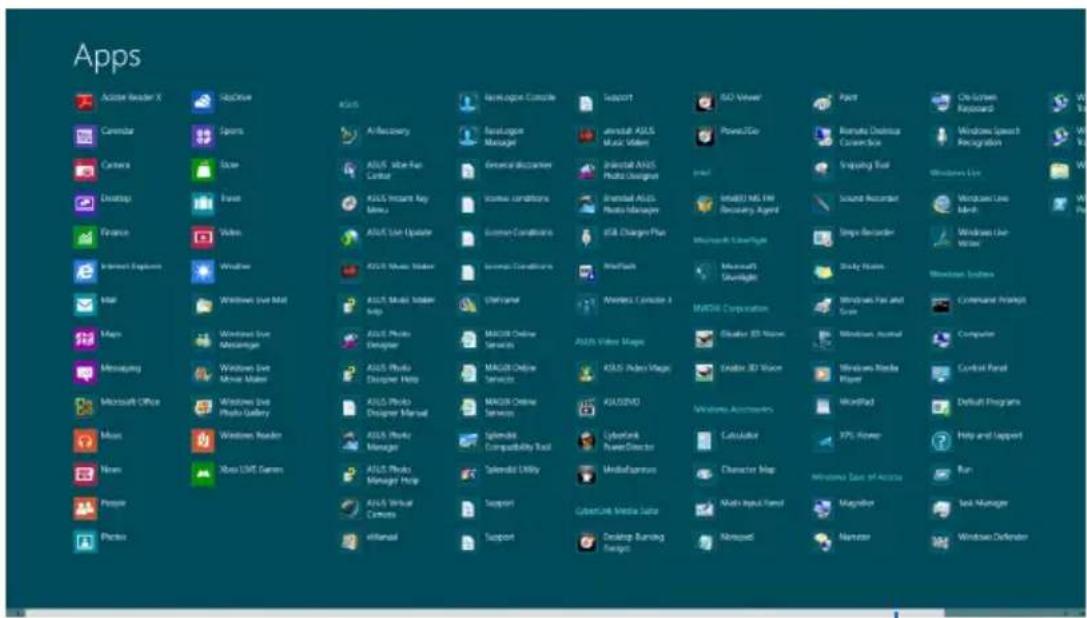This screenshot has width=1087, height=618.
Task: Launch the Sports app
Action: [218, 135]
